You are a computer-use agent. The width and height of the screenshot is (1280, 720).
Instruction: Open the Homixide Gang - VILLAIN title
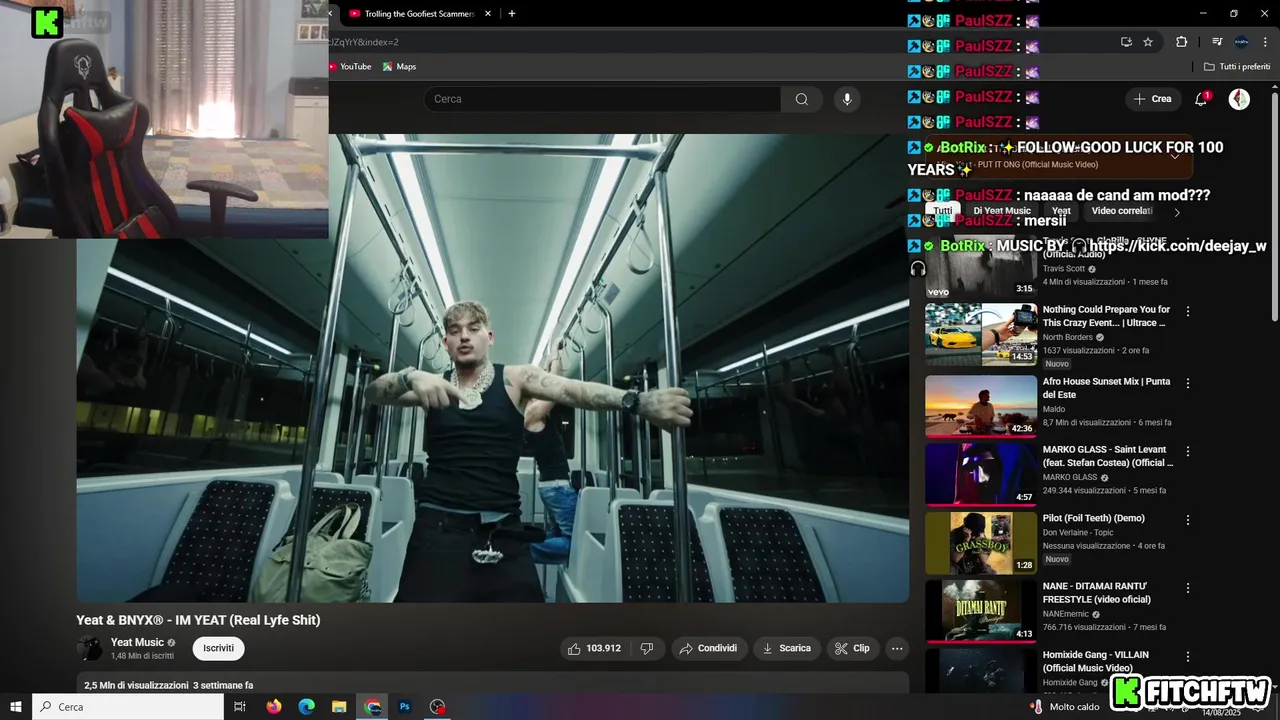point(1096,661)
